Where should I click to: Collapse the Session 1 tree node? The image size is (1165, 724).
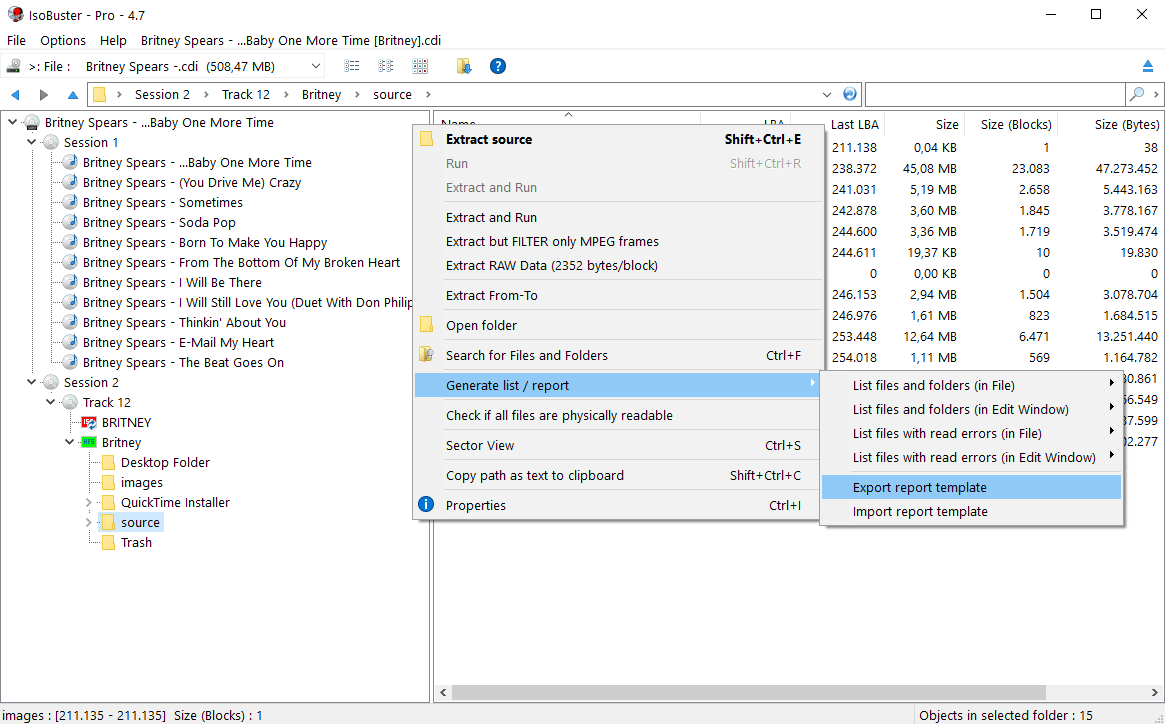coord(32,142)
